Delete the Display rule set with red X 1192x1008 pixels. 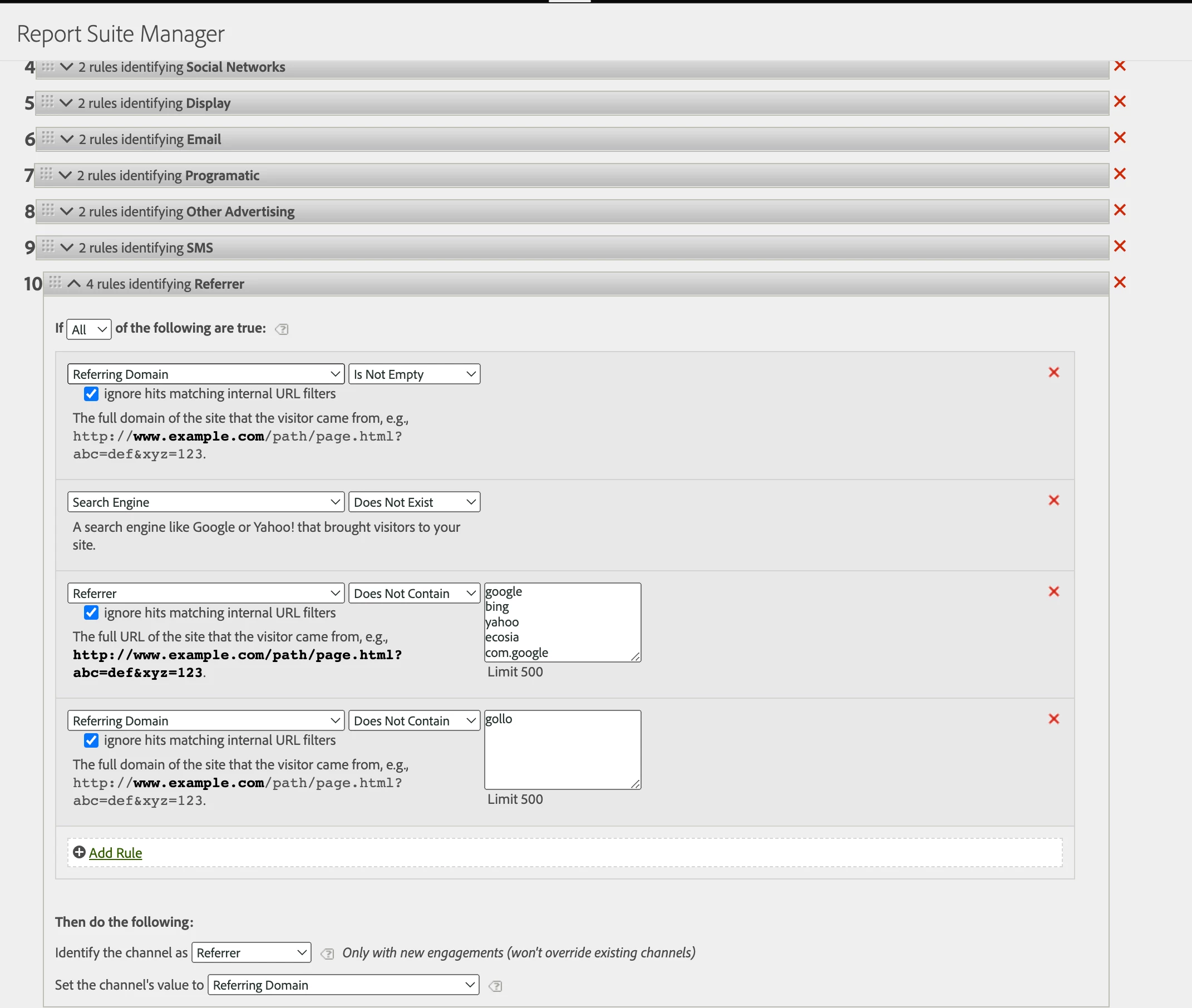[x=1120, y=102]
